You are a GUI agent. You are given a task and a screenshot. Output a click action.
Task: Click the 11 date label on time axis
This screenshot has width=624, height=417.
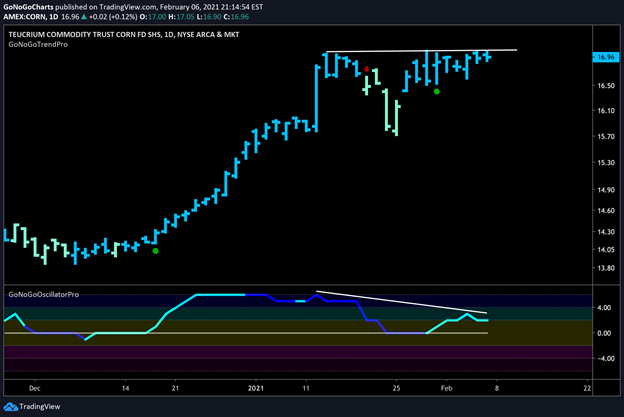pos(306,388)
